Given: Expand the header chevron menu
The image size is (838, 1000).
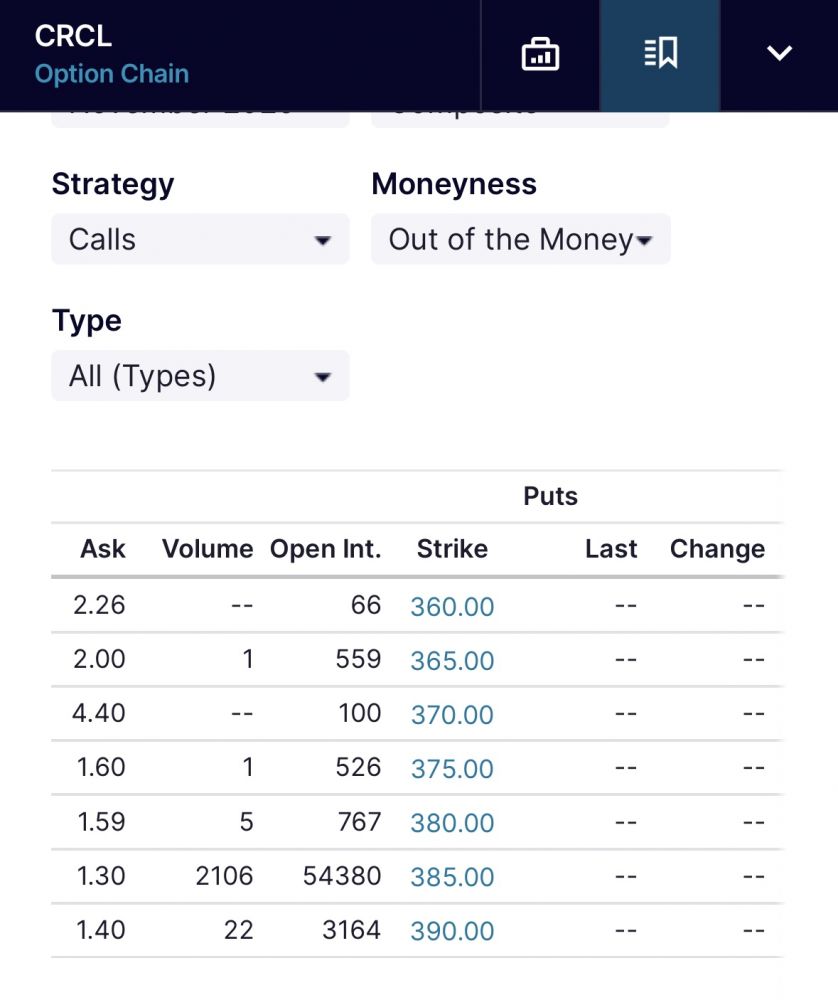Looking at the screenshot, I should [x=779, y=54].
